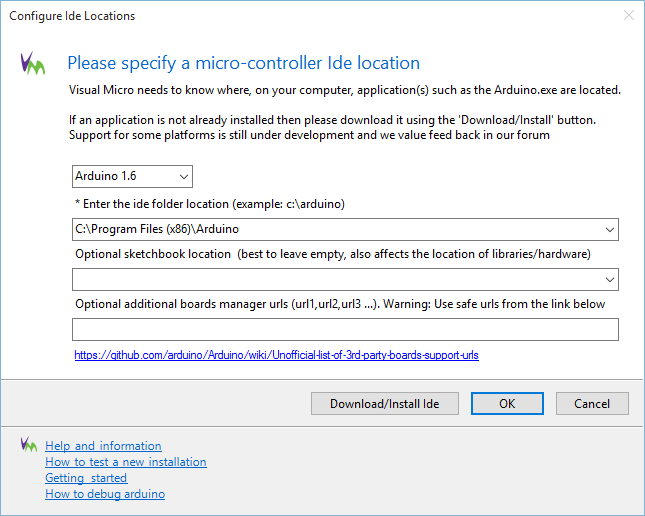
Task: Open the unofficial 3rd party boards github link
Action: [x=276, y=355]
